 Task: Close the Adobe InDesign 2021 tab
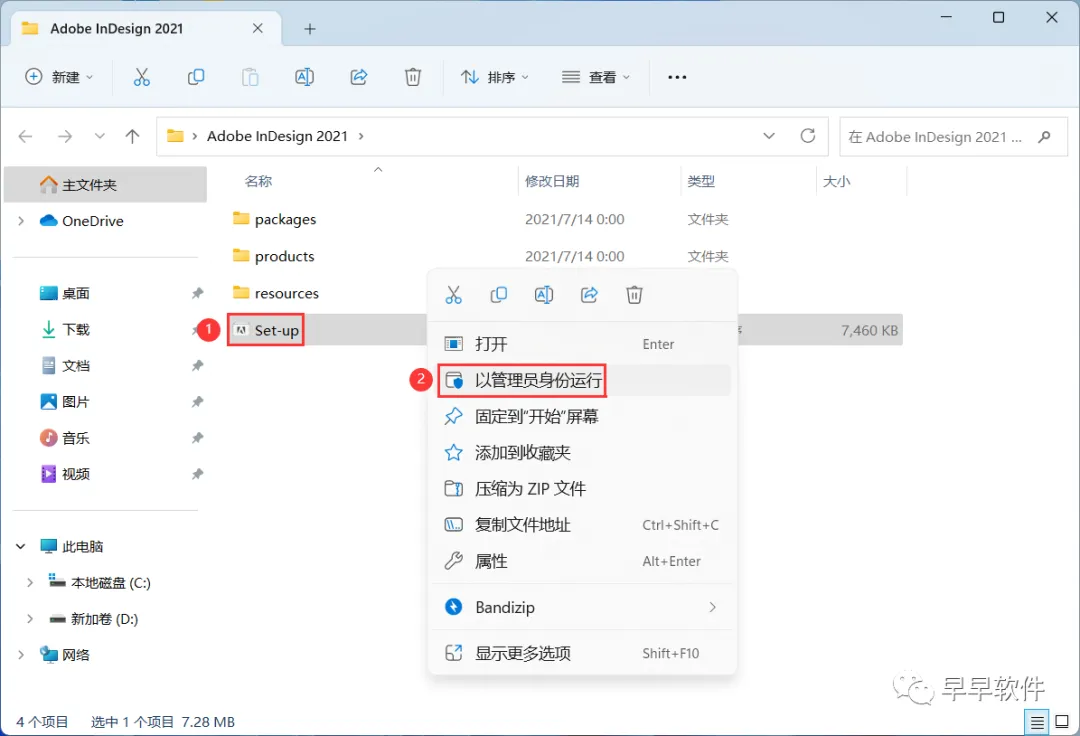coord(258,28)
